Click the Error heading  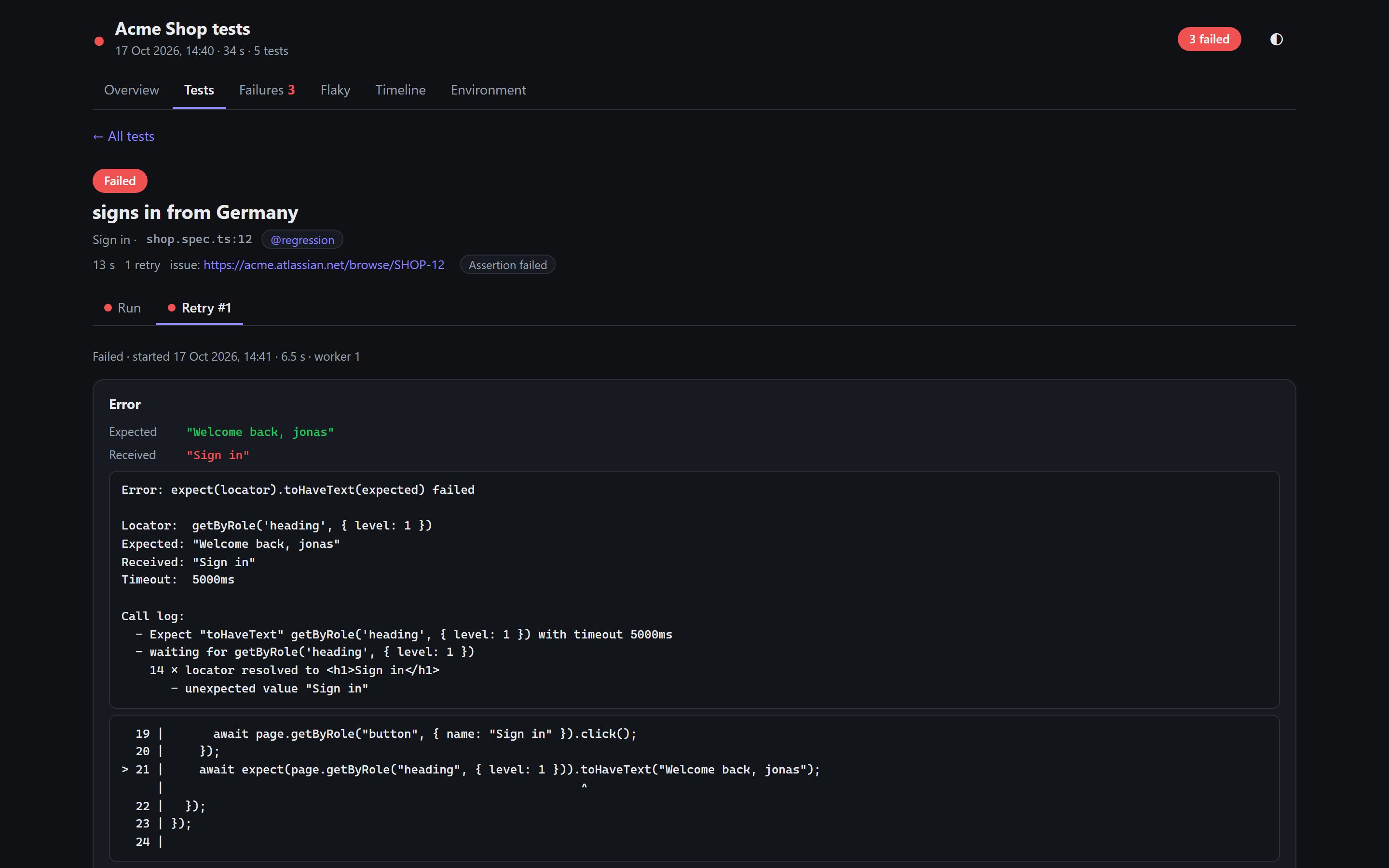pos(124,404)
